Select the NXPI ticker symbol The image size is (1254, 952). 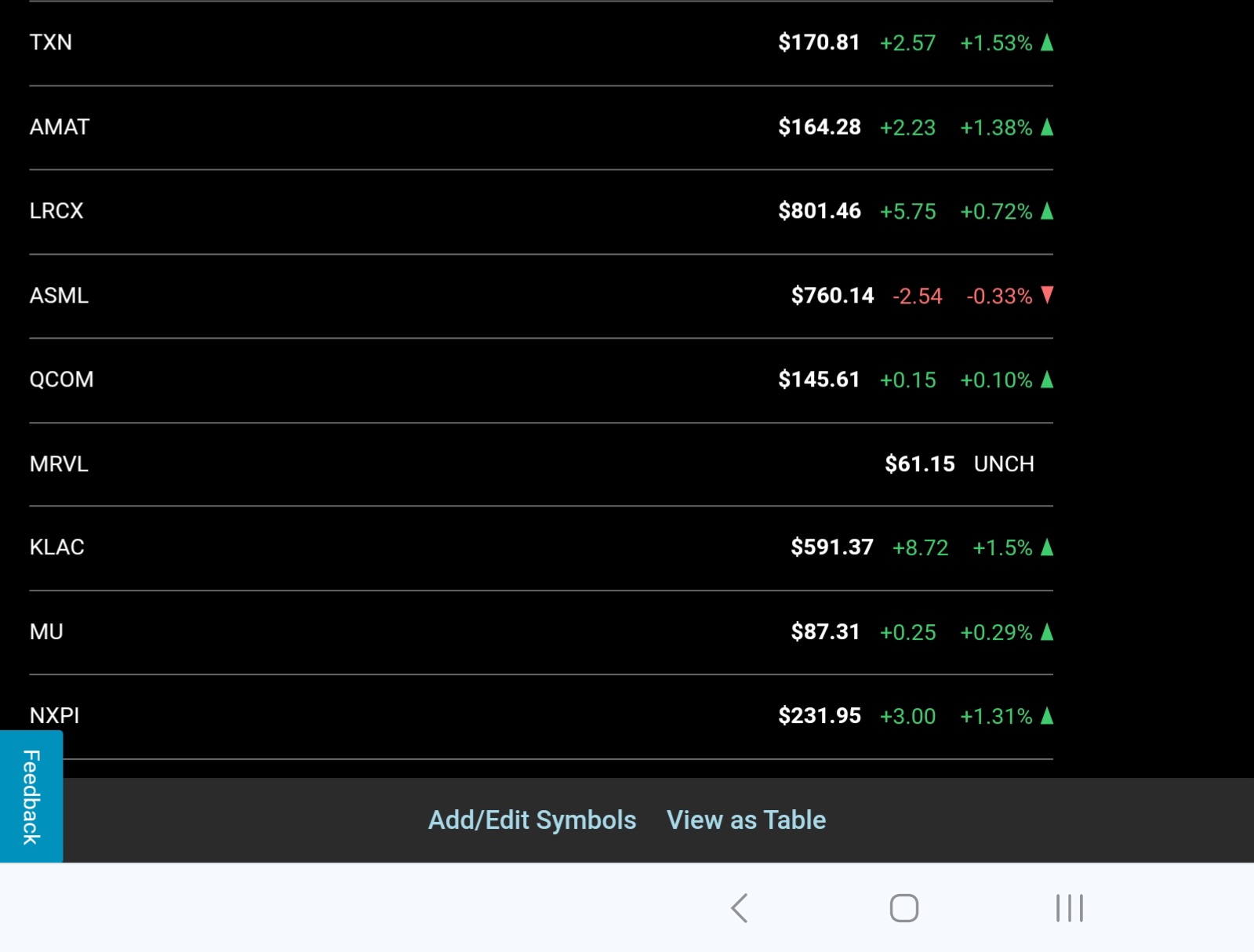tap(55, 716)
